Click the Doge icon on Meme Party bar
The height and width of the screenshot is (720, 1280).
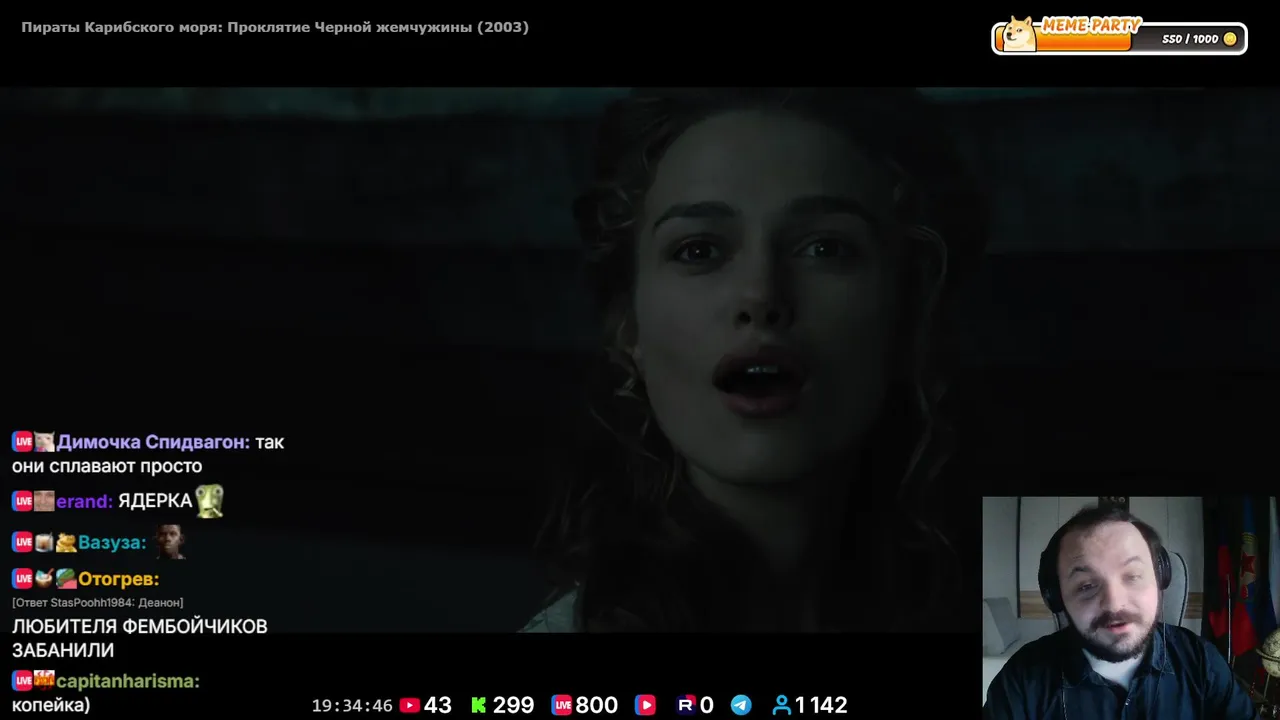point(1020,34)
